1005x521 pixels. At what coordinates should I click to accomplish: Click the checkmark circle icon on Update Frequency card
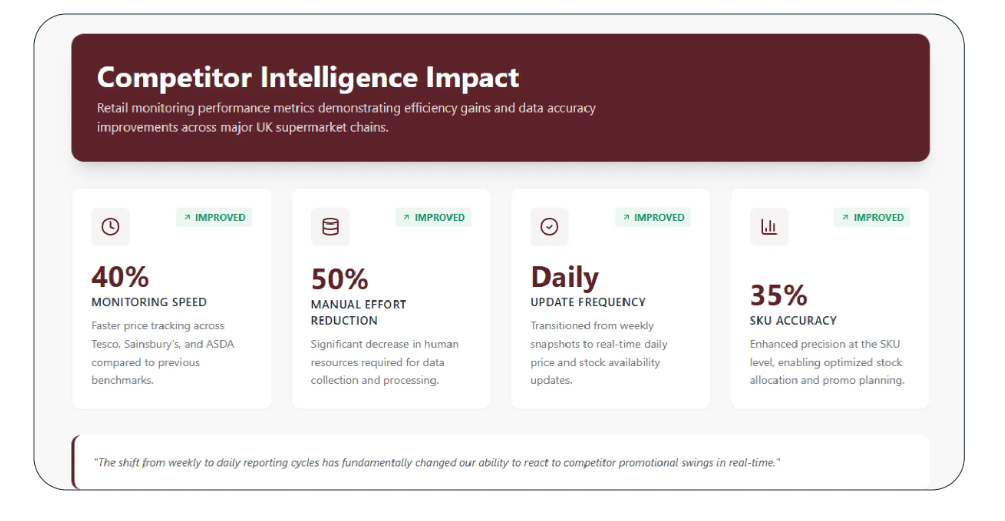[x=549, y=227]
